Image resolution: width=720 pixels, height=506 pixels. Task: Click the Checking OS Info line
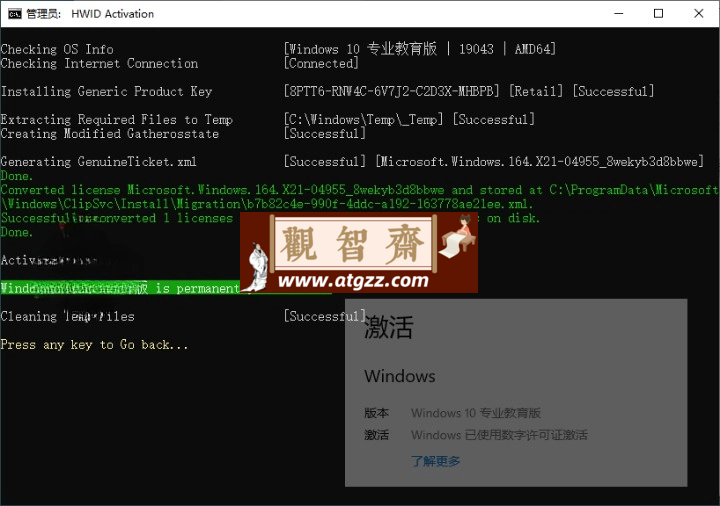[x=57, y=49]
